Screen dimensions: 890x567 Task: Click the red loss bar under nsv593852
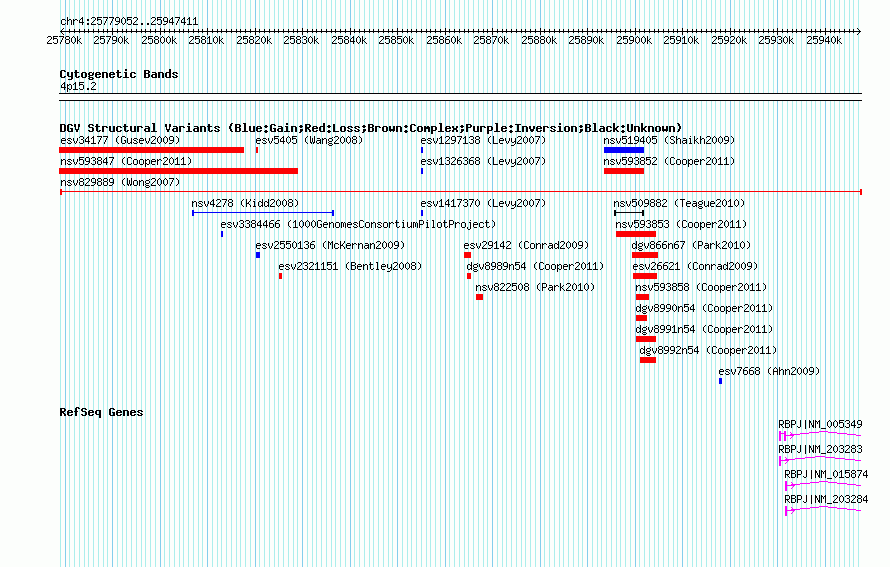point(624,171)
